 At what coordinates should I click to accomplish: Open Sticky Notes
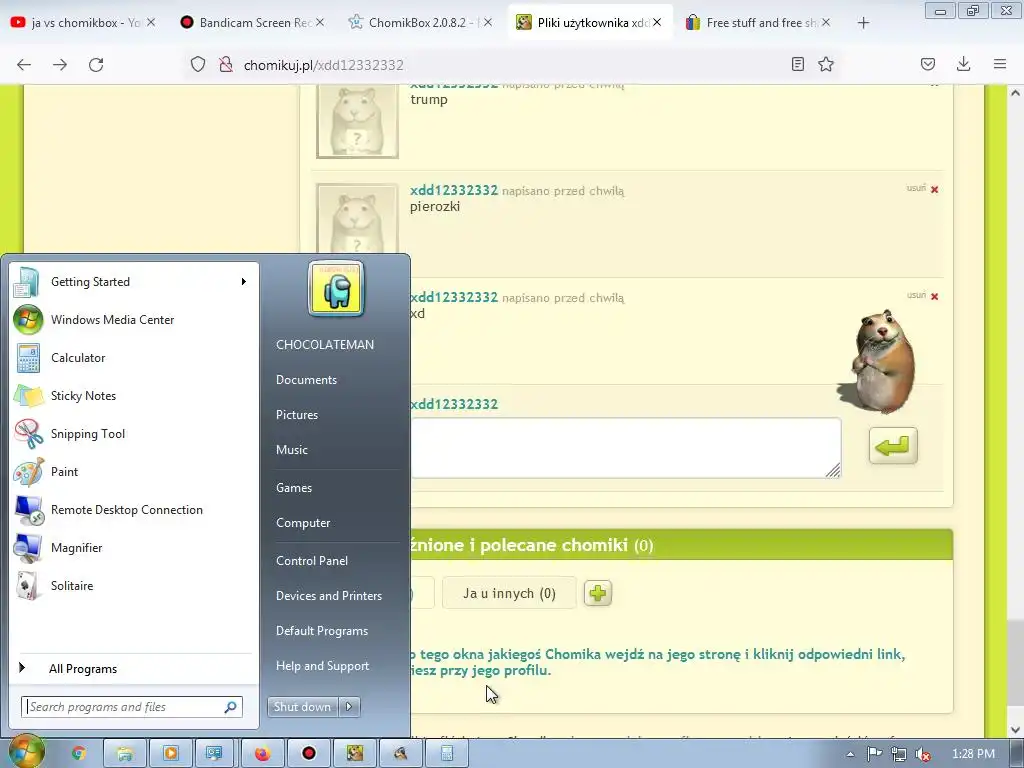click(x=133, y=395)
